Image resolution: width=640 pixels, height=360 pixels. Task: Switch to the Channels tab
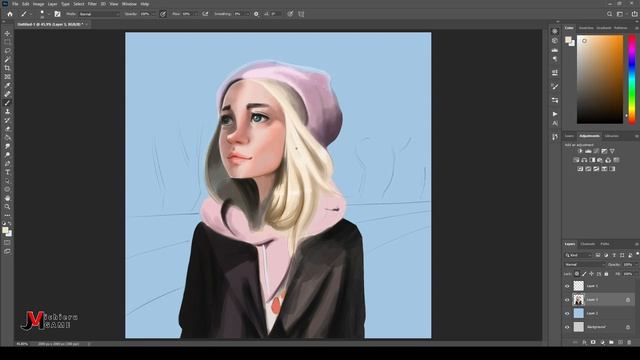click(x=588, y=244)
